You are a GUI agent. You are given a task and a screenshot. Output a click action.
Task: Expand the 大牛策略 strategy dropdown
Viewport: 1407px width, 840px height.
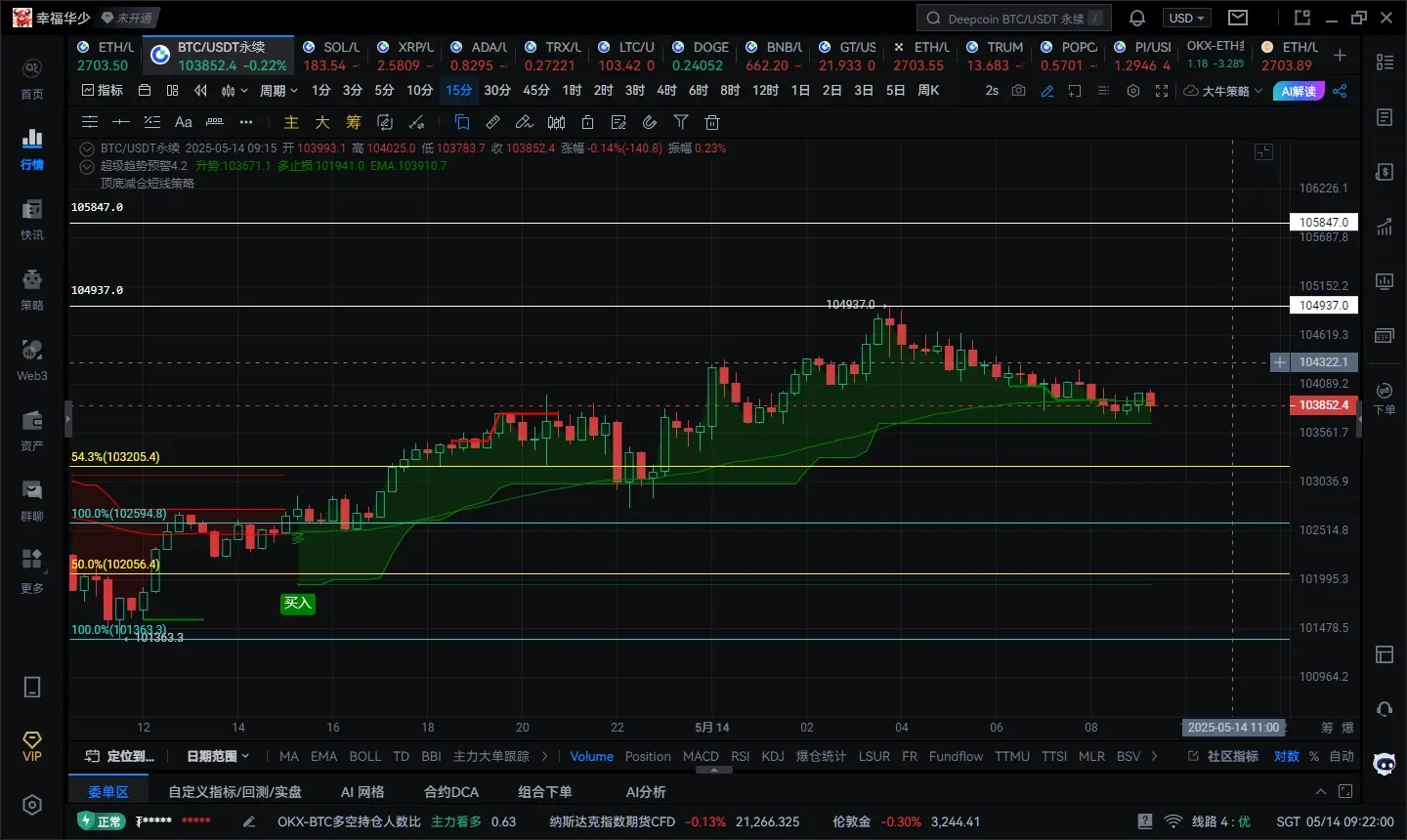(x=1223, y=91)
